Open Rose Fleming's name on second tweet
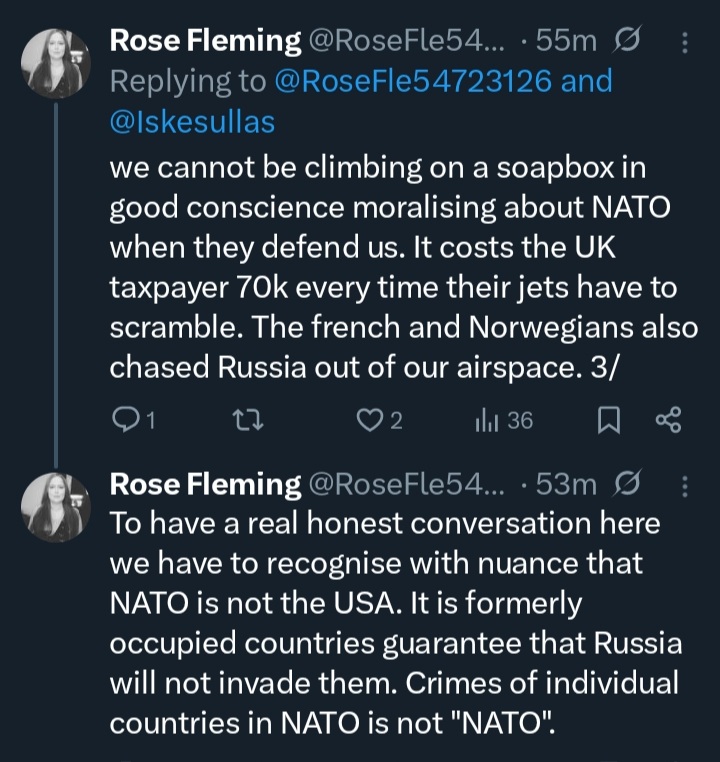Screen dimensions: 720x762 click(x=204, y=485)
